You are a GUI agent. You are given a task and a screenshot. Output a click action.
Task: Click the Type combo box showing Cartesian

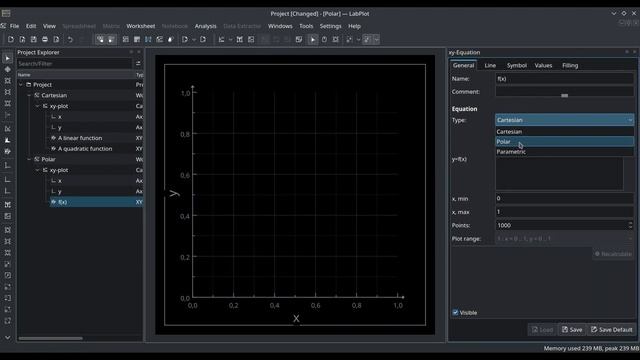564,120
